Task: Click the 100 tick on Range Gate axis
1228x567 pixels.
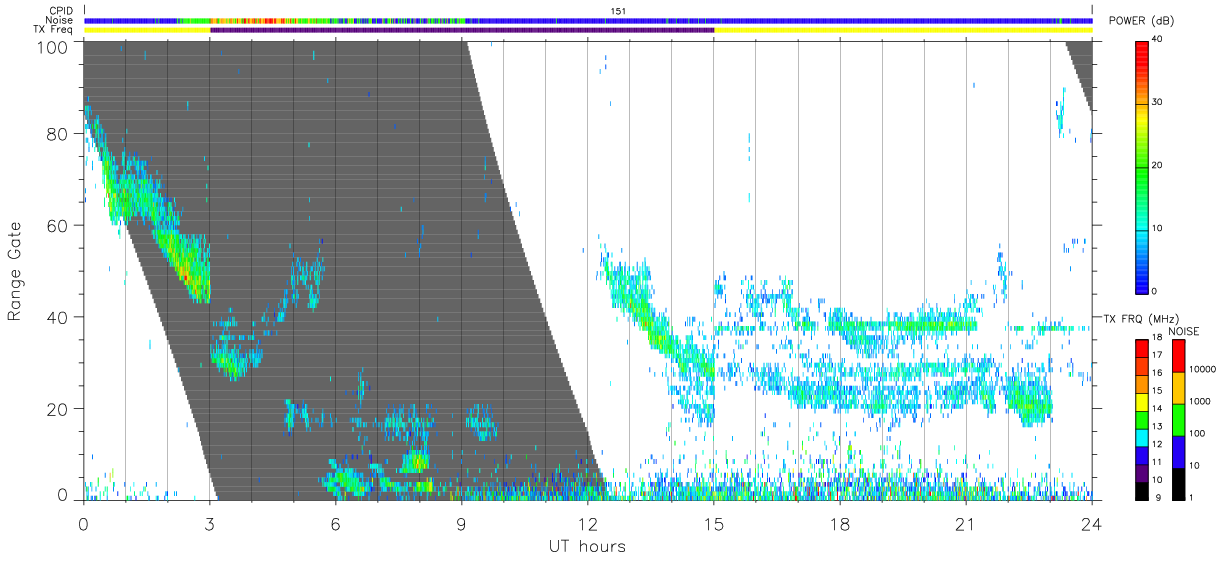Action: pyautogui.click(x=52, y=46)
